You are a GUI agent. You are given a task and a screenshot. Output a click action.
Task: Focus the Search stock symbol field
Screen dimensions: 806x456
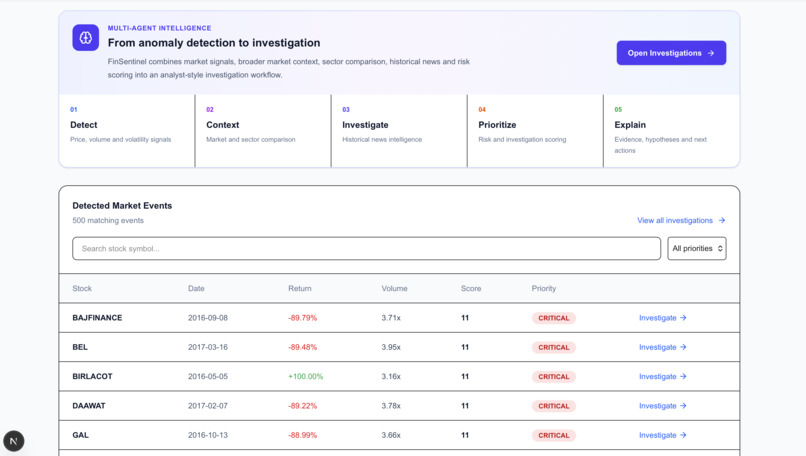(x=367, y=248)
